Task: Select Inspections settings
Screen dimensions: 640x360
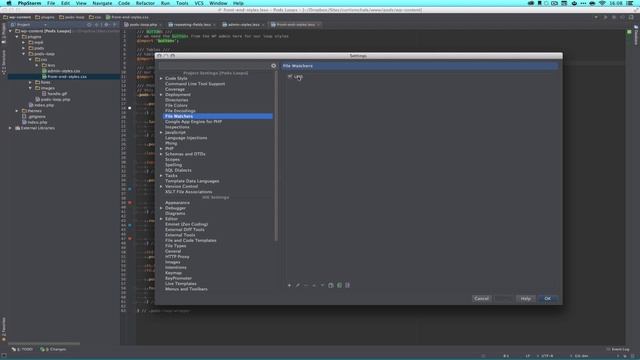Action: pos(177,127)
